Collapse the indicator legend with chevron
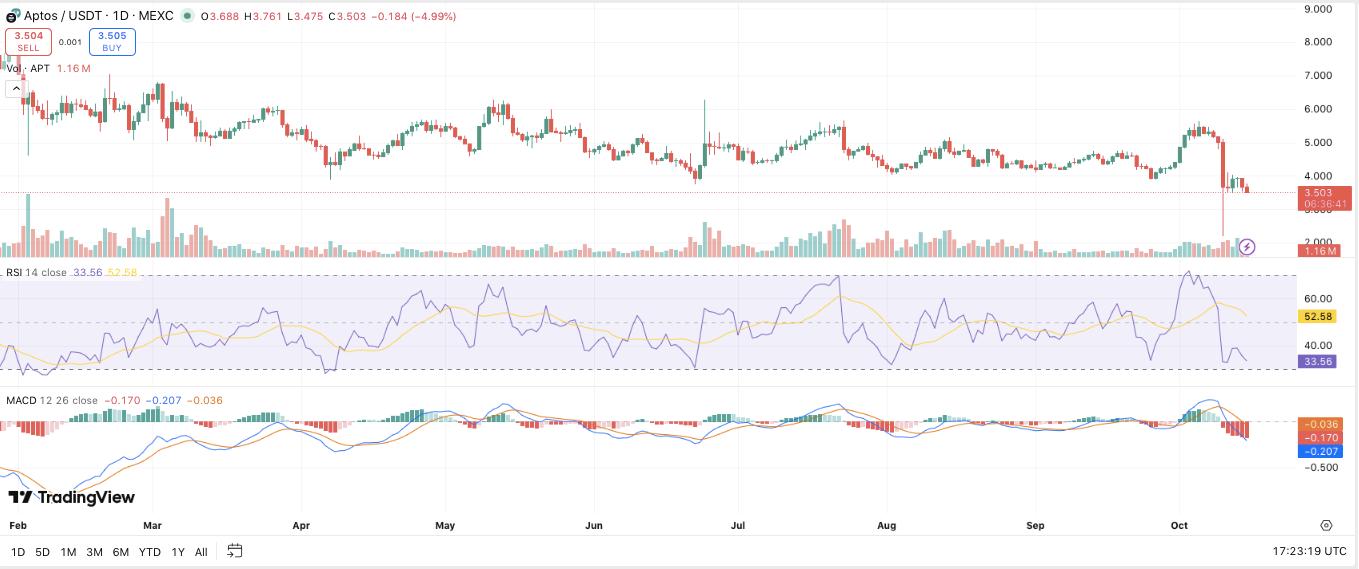 16,89
